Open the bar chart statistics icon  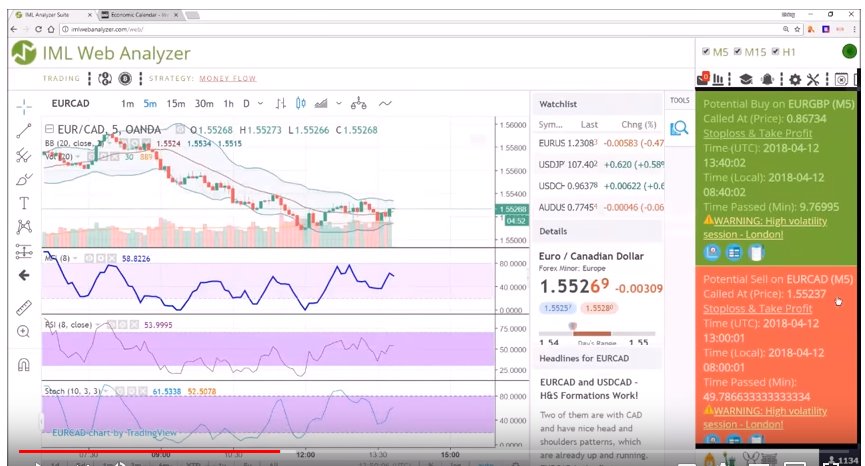click(x=718, y=79)
